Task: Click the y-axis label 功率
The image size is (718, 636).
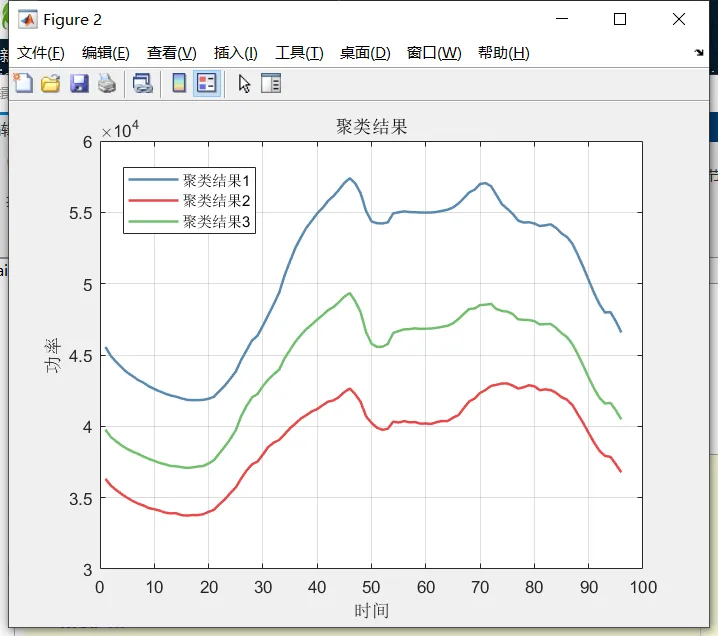Action: point(52,356)
